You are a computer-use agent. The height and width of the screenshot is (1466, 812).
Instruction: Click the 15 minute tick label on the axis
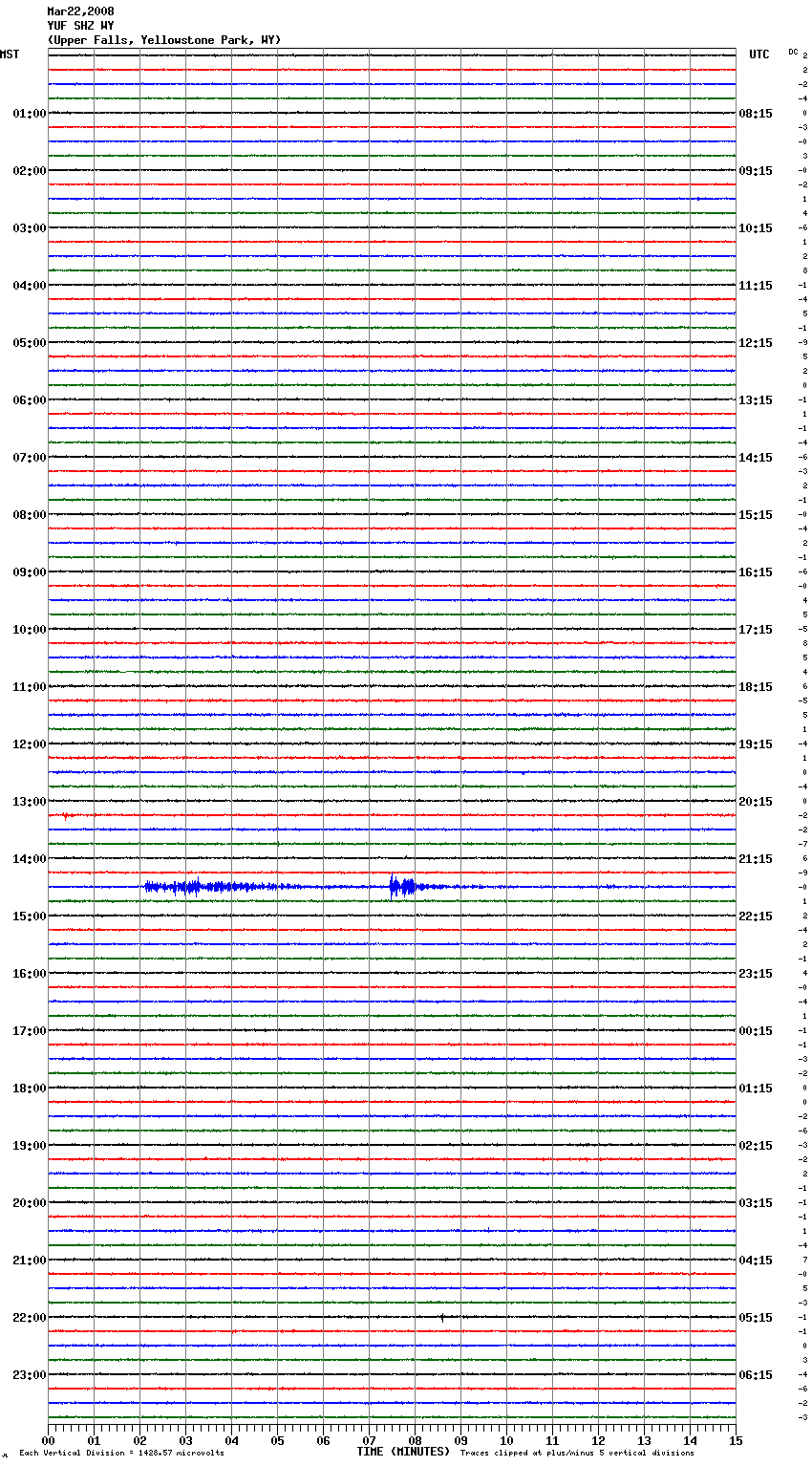click(x=736, y=1440)
